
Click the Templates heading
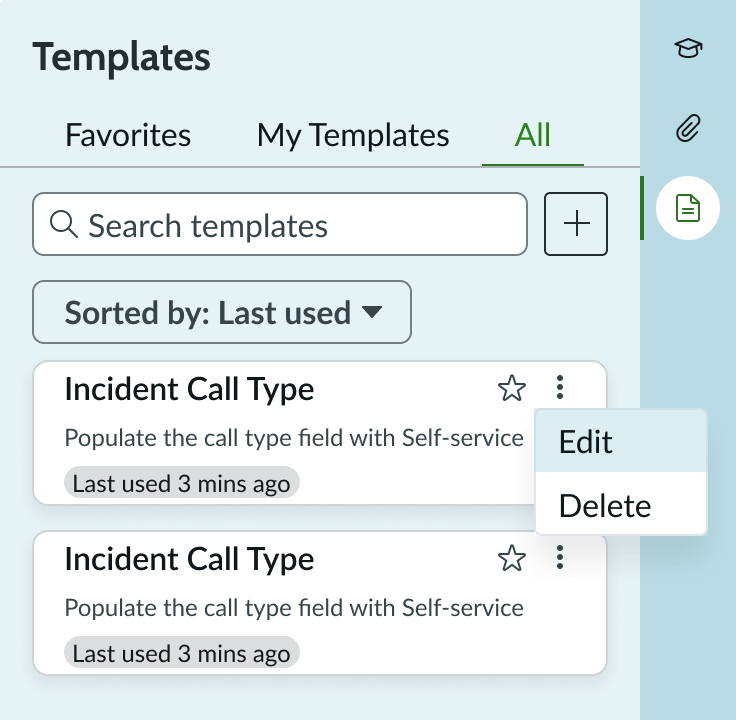click(x=122, y=57)
